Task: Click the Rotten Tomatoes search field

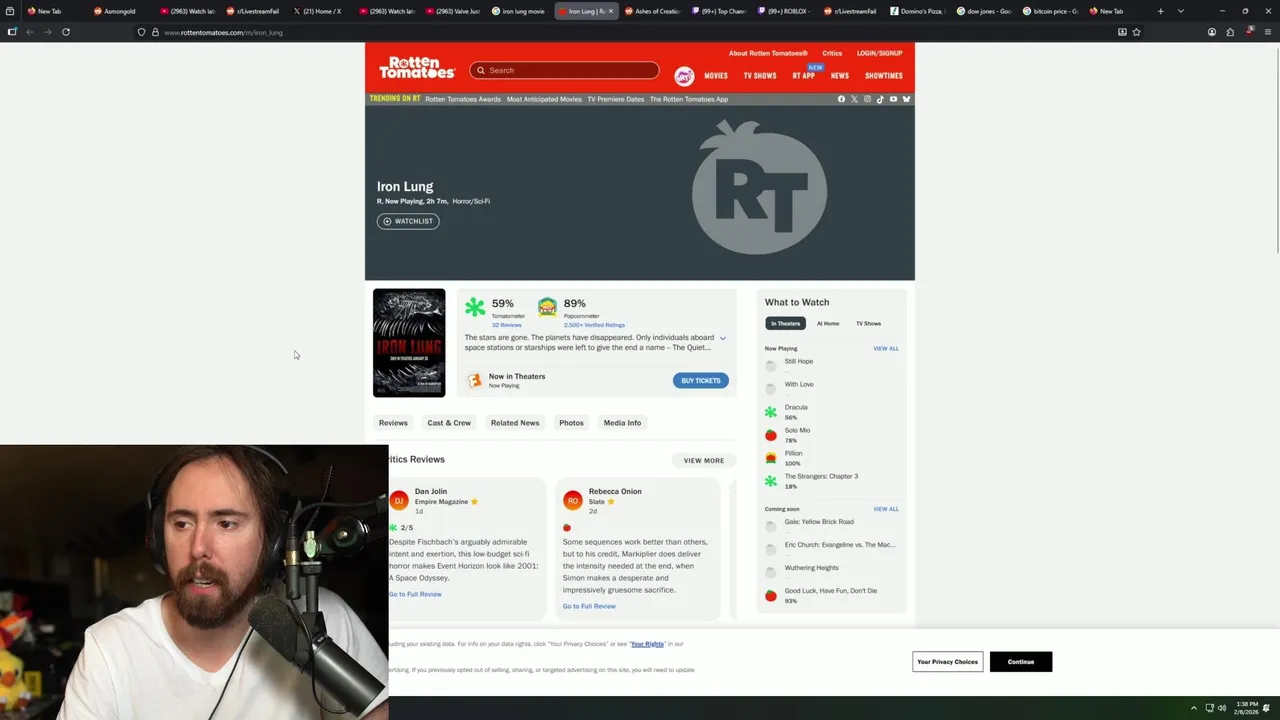Action: tap(564, 70)
